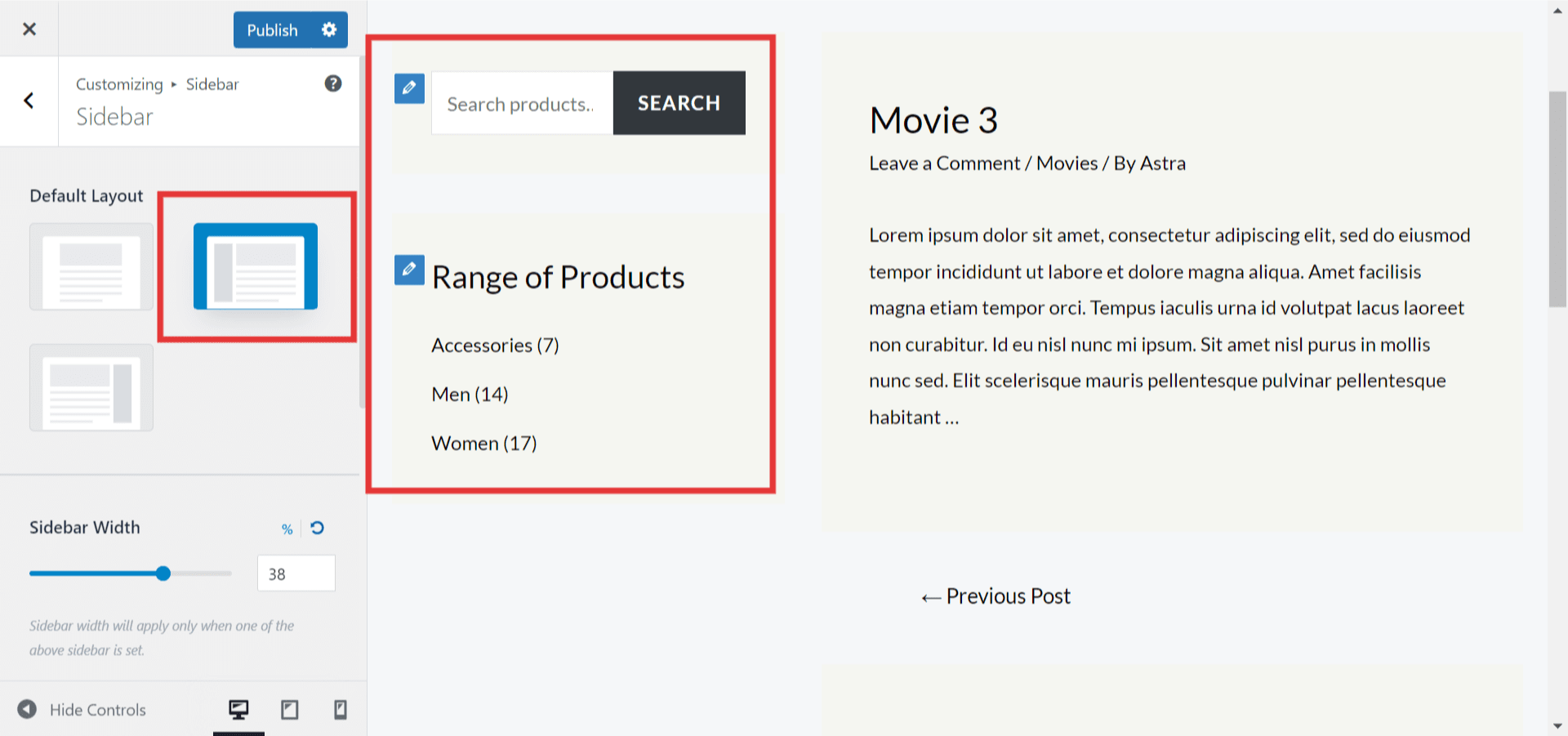
Task: Click the Search products input field
Action: 522,103
